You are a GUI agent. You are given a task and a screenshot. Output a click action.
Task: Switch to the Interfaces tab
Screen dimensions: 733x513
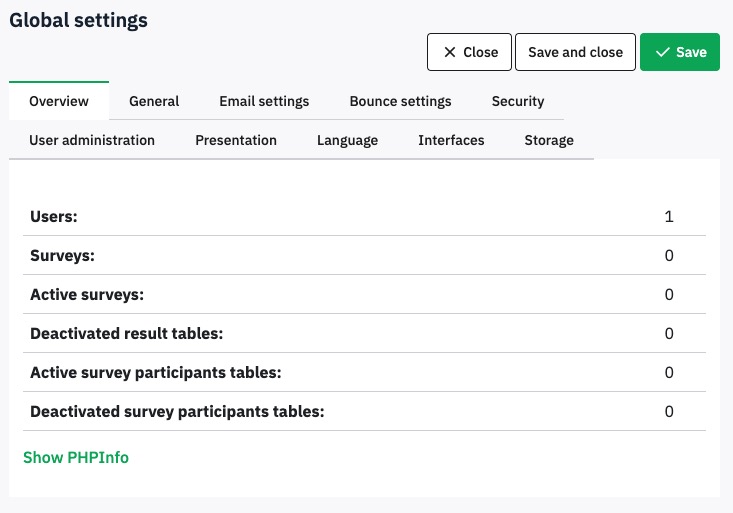pos(451,140)
